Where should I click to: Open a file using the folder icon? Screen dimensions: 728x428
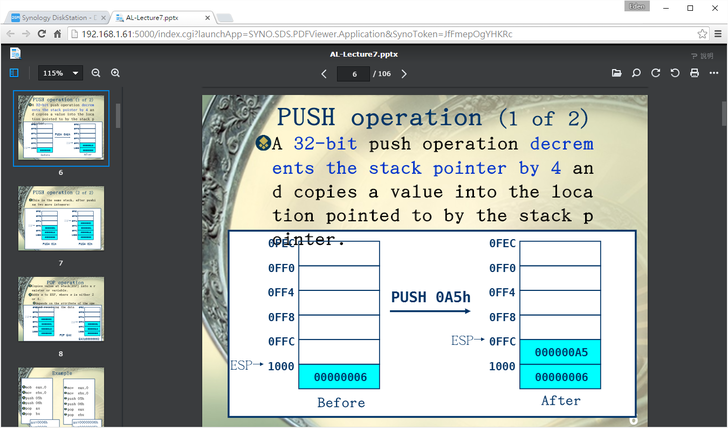(x=617, y=73)
